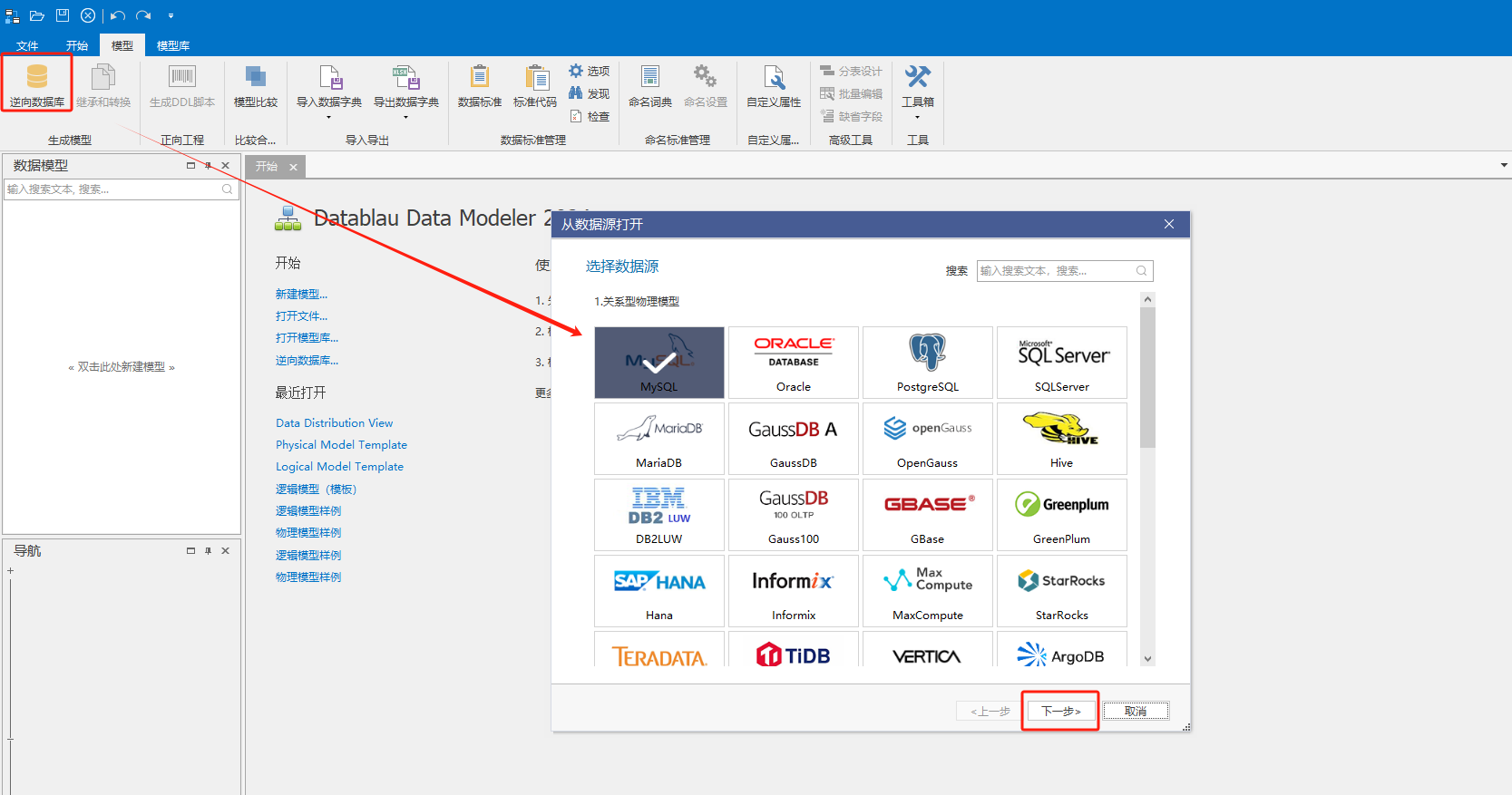Screen dimensions: 1512x795
Task: Select the Hana data source tile
Action: pos(659,591)
